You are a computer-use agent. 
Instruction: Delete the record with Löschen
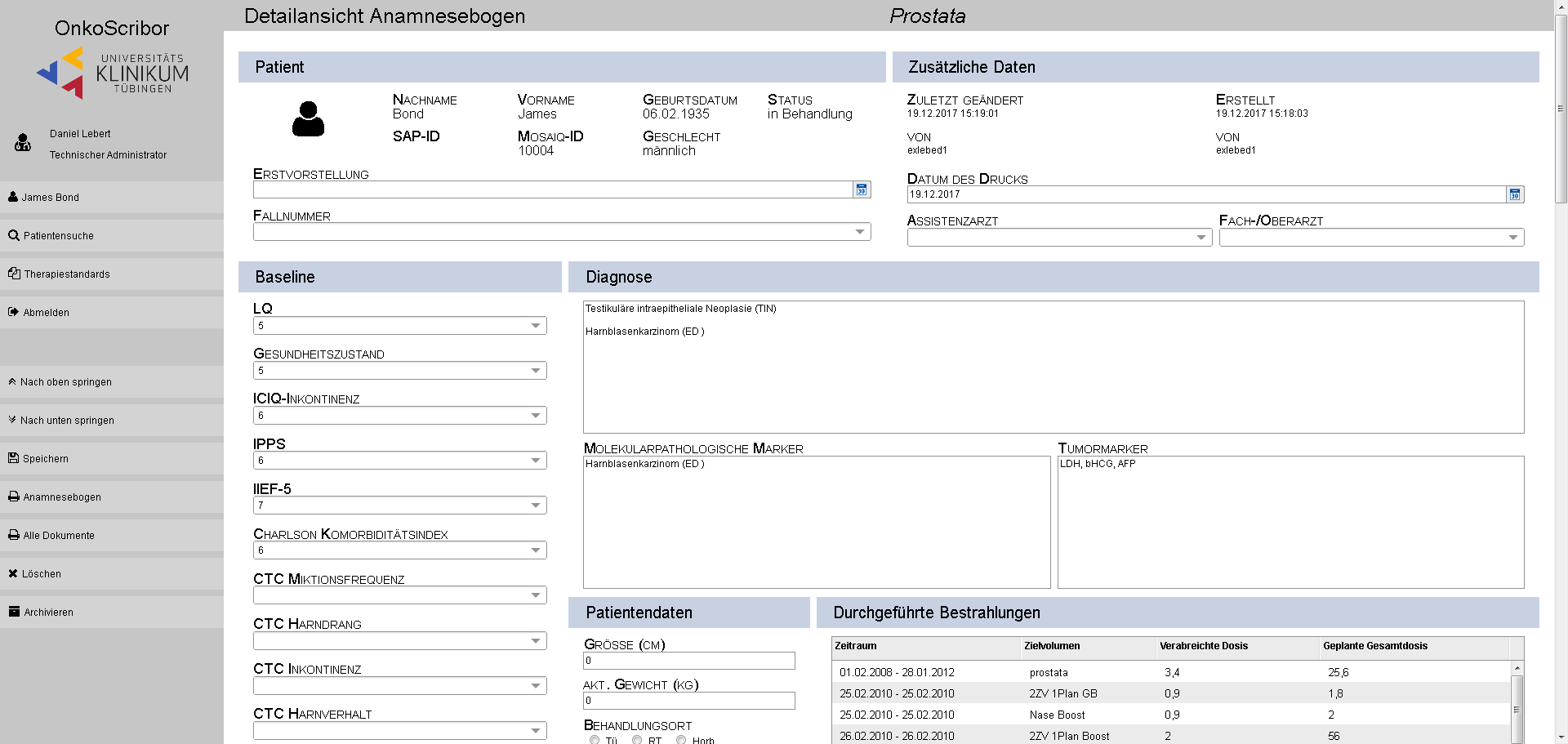[x=112, y=573]
